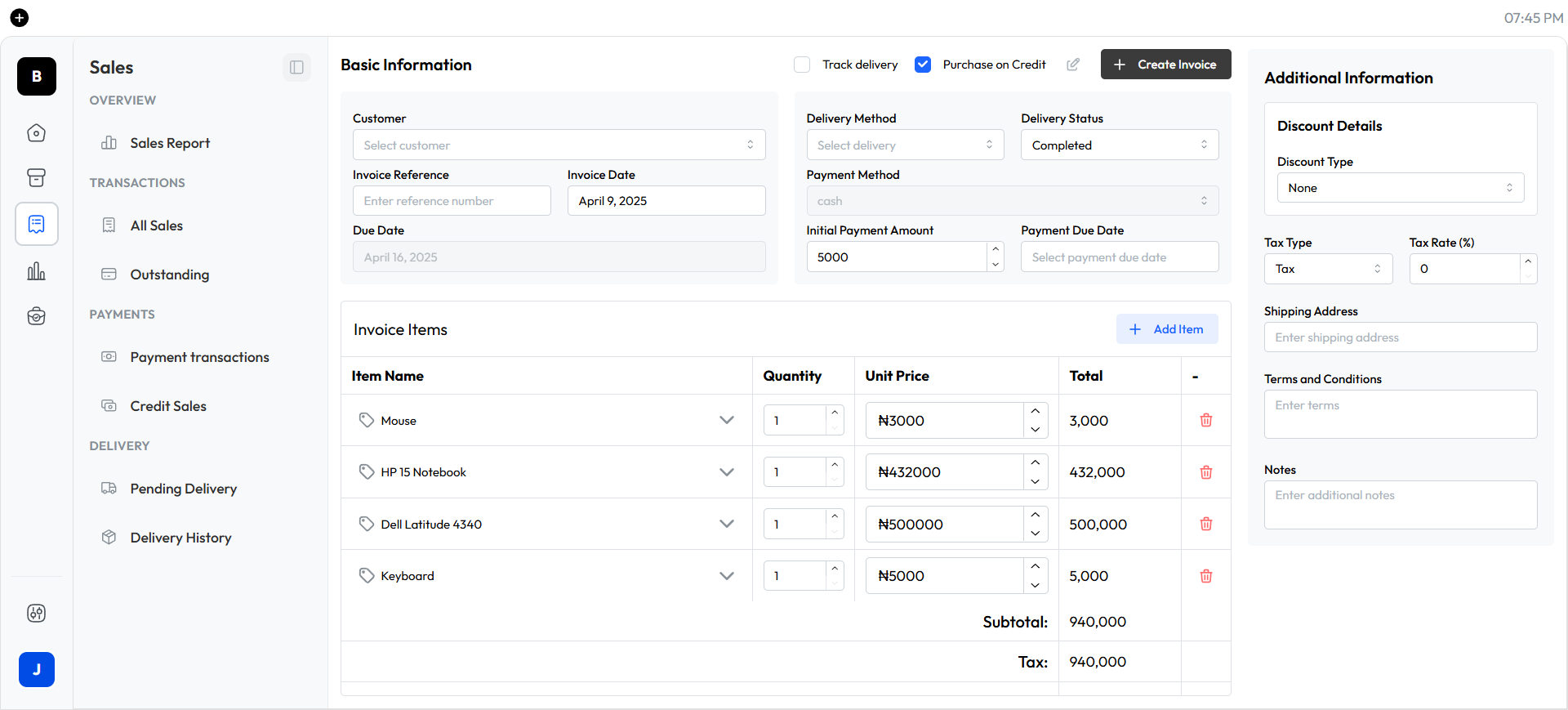Open the inventory archive icon in left rail
The width and height of the screenshot is (1568, 710).
coord(36,177)
